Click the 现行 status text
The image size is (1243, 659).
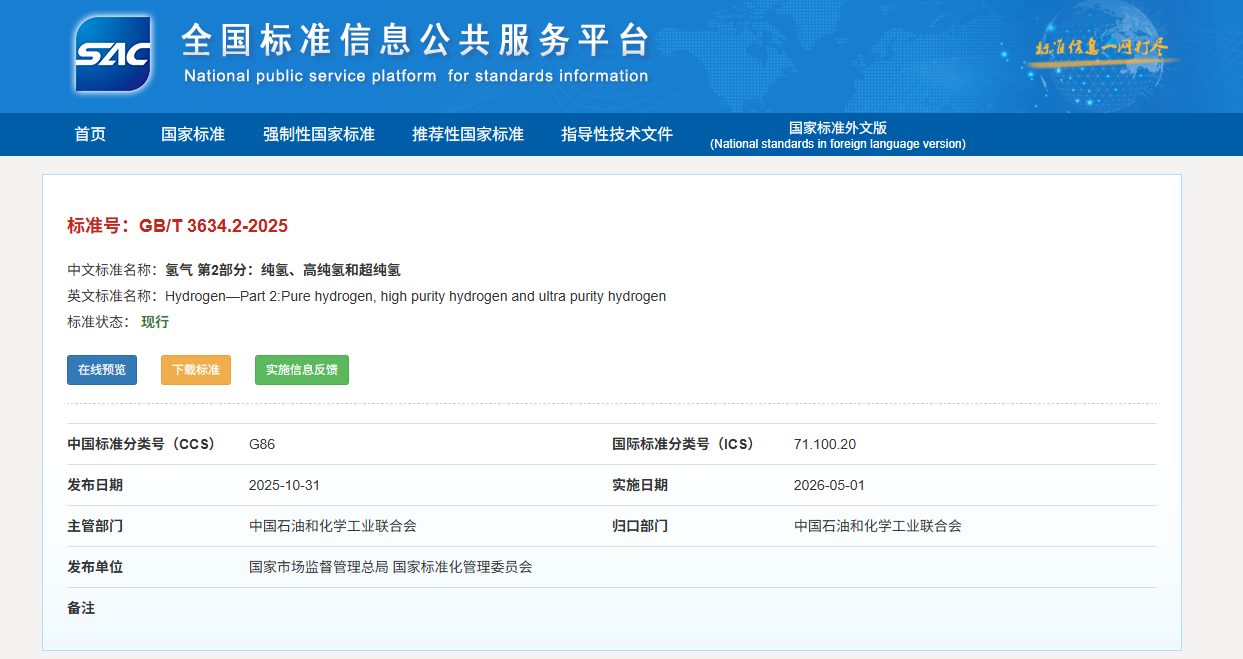(x=155, y=322)
